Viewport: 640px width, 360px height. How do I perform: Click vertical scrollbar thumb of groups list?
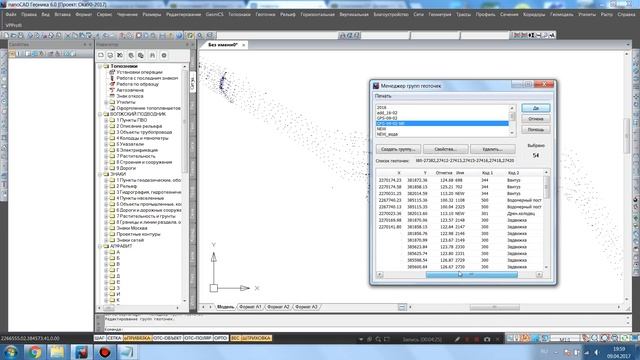click(512, 116)
